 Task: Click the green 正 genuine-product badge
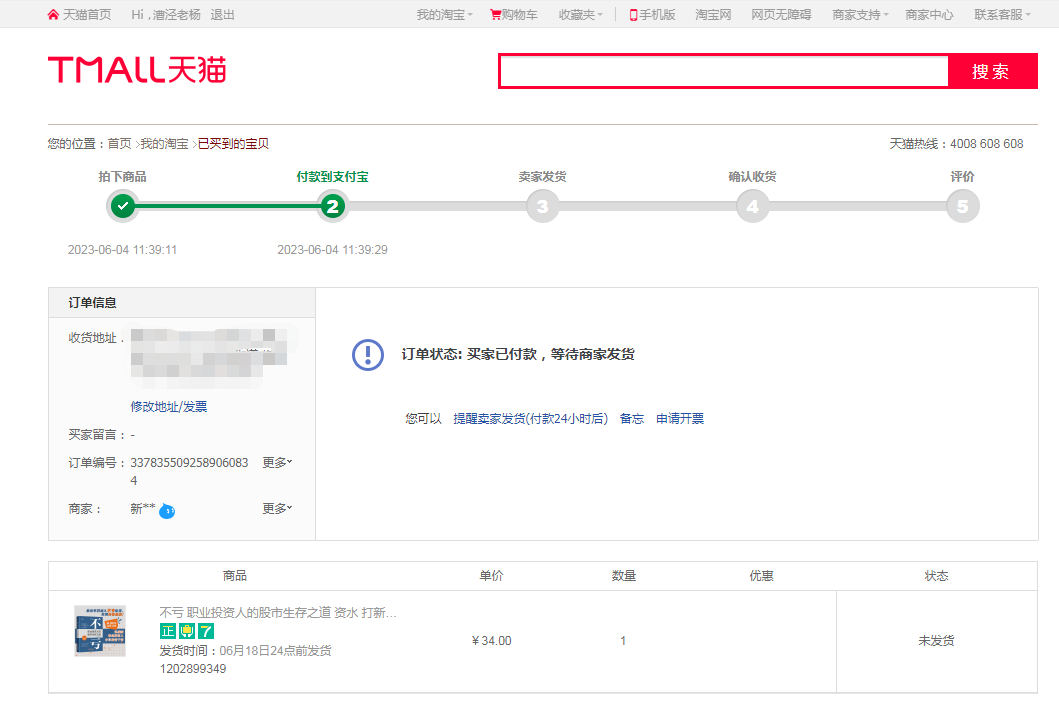(167, 631)
